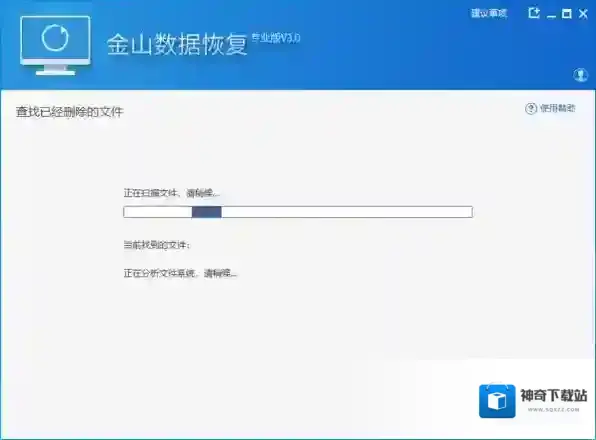Minimize the data recovery window
This screenshot has width=596, height=440.
[x=551, y=15]
